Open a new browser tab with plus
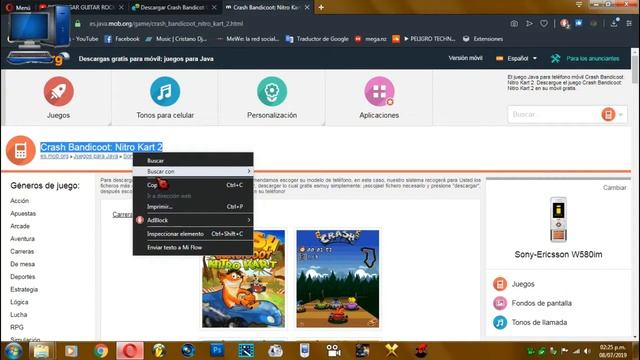This screenshot has height=360, width=640. pos(321,7)
